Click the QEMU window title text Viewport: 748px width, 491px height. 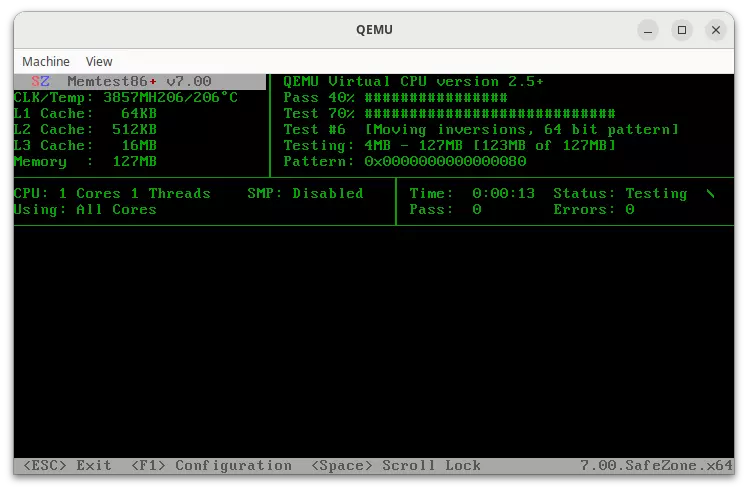pos(374,29)
